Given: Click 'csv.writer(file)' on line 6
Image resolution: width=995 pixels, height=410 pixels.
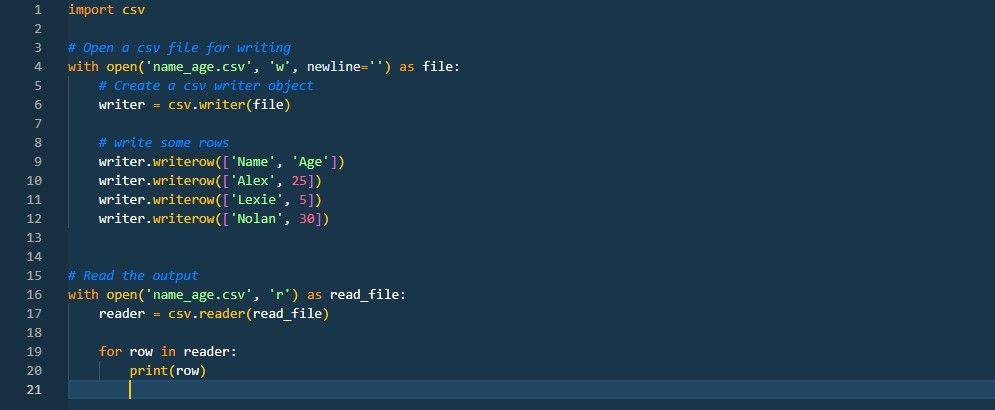Looking at the screenshot, I should (229, 105).
